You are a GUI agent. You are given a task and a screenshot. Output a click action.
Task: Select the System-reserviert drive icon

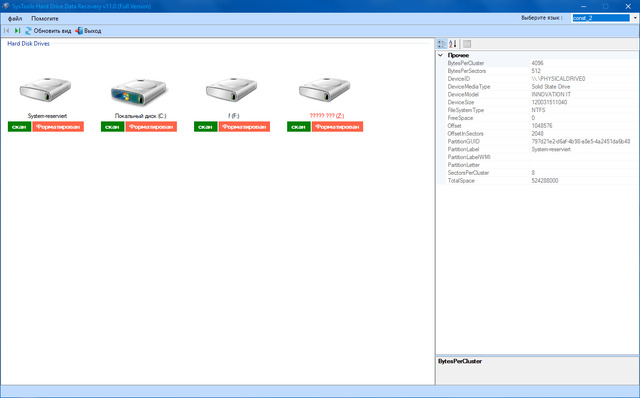45,90
